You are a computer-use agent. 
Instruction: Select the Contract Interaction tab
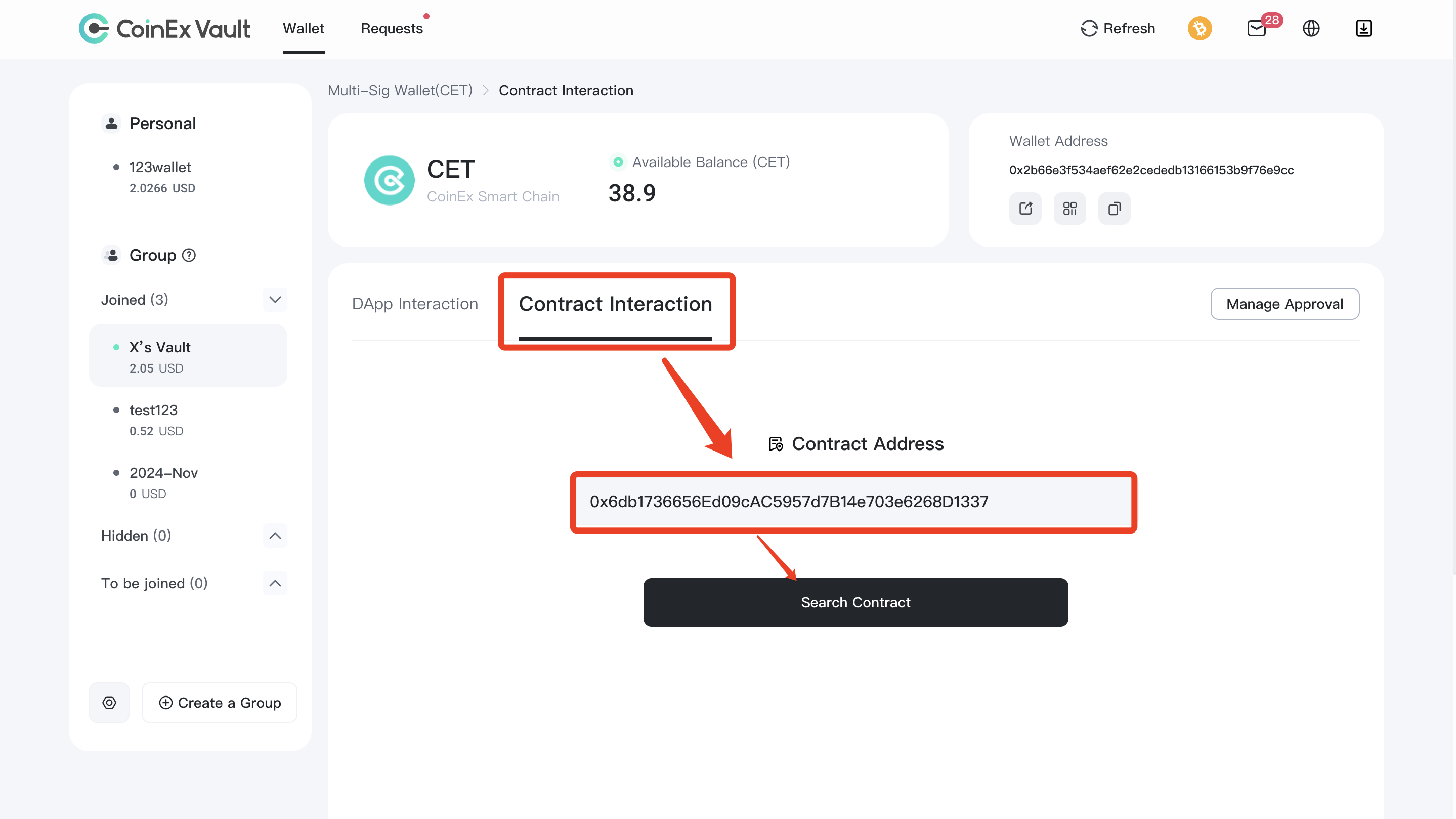(616, 304)
